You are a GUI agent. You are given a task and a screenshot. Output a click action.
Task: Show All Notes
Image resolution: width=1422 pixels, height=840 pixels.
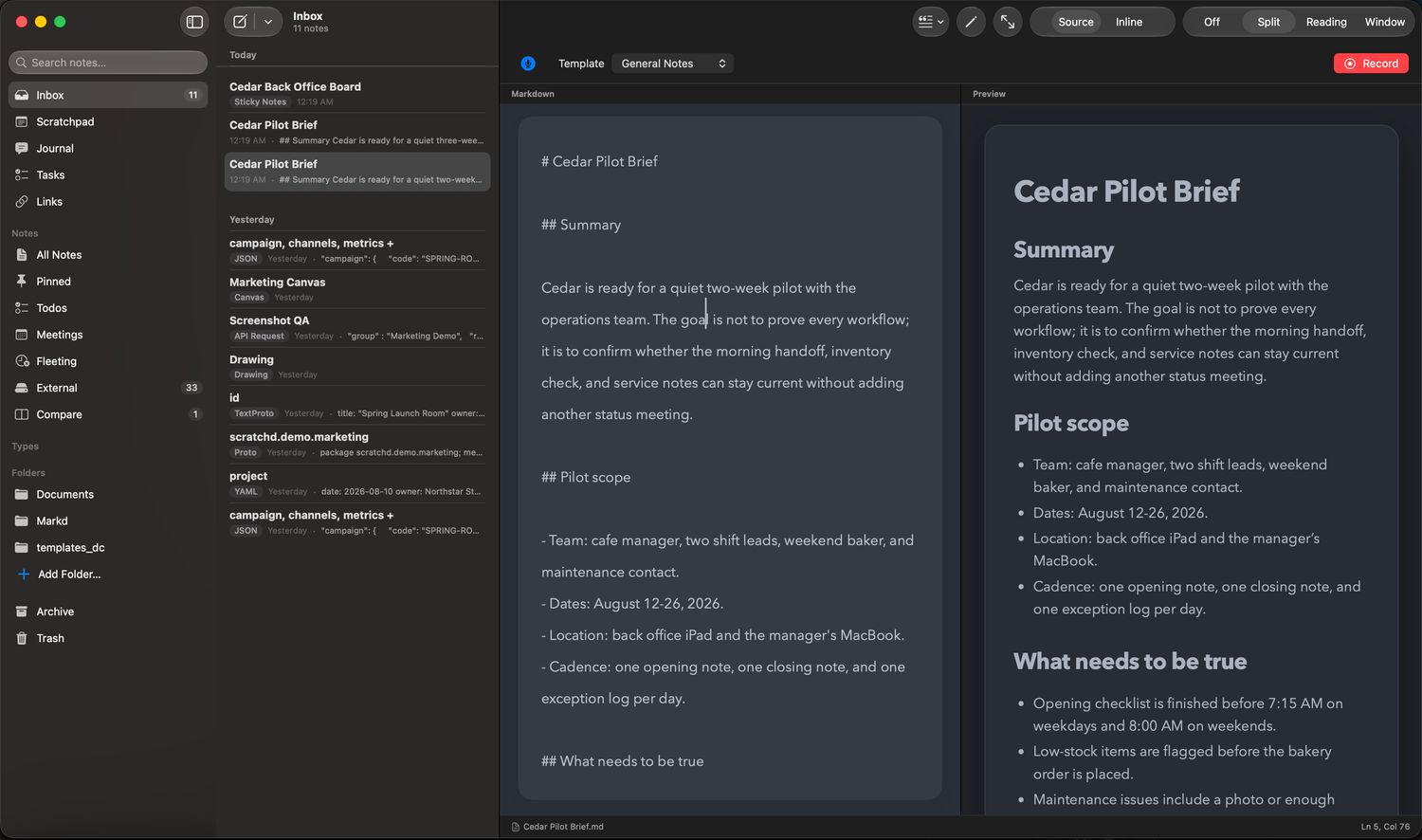click(108, 255)
